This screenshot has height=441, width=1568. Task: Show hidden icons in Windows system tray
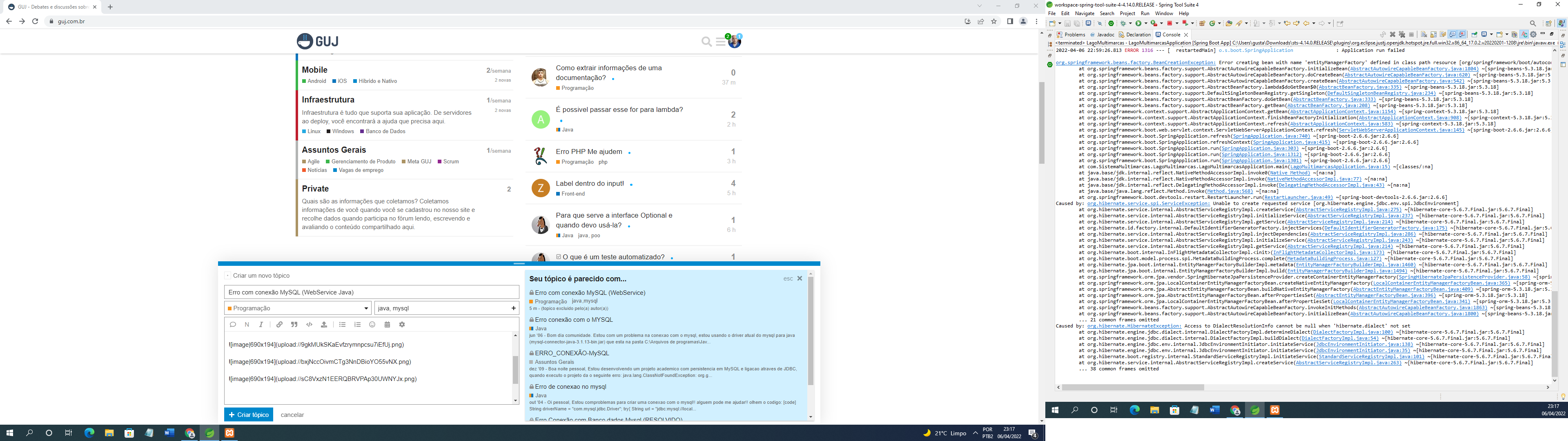(975, 433)
